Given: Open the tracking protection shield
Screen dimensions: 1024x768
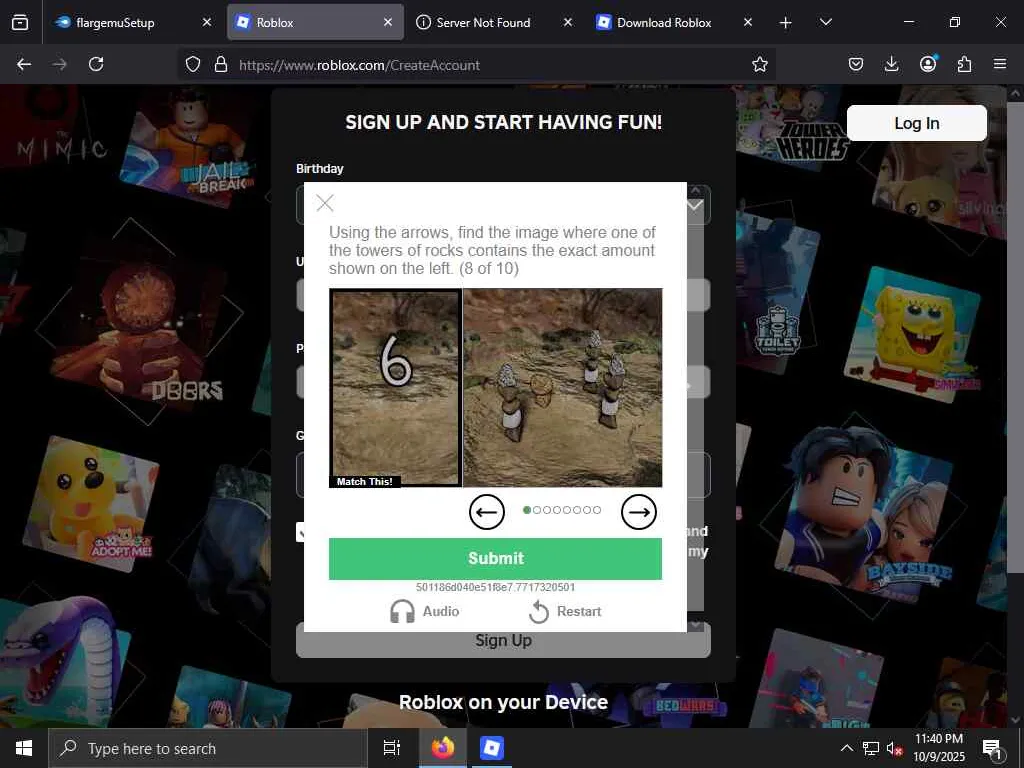Looking at the screenshot, I should pos(193,65).
